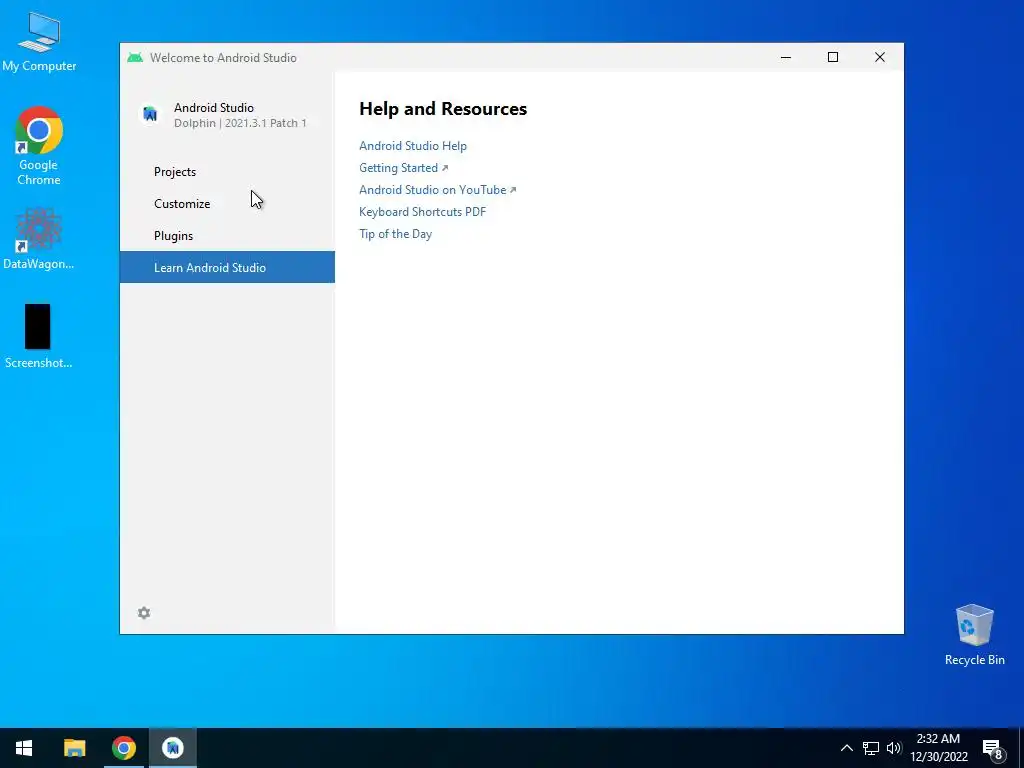Select the Google Chrome desktop shortcut

39,146
